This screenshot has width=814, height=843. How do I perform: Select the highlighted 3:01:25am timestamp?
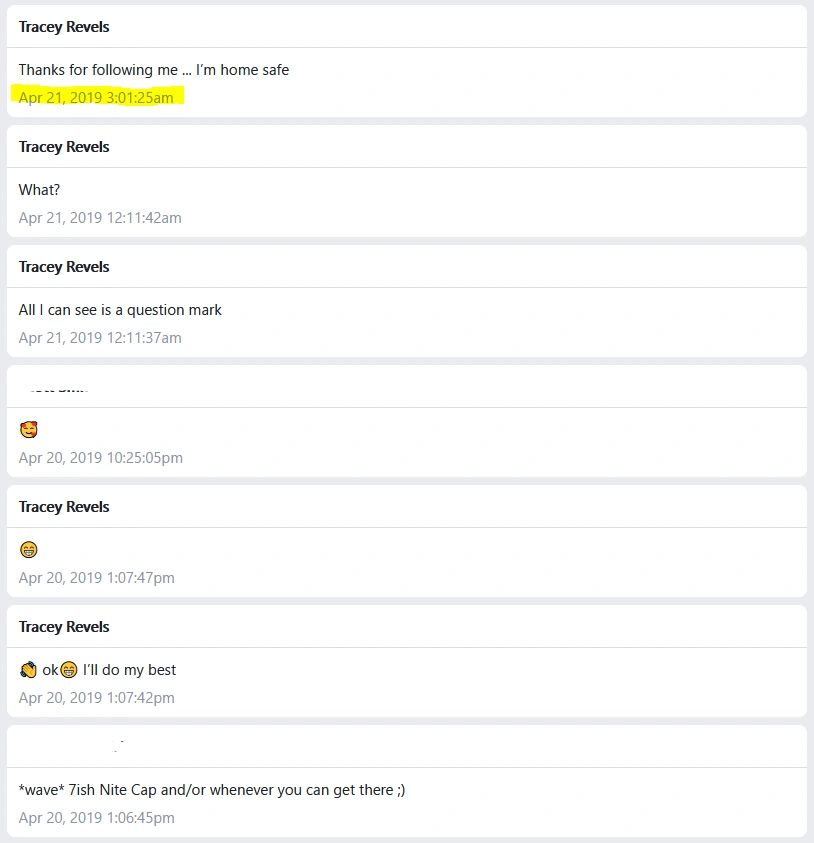point(96,98)
